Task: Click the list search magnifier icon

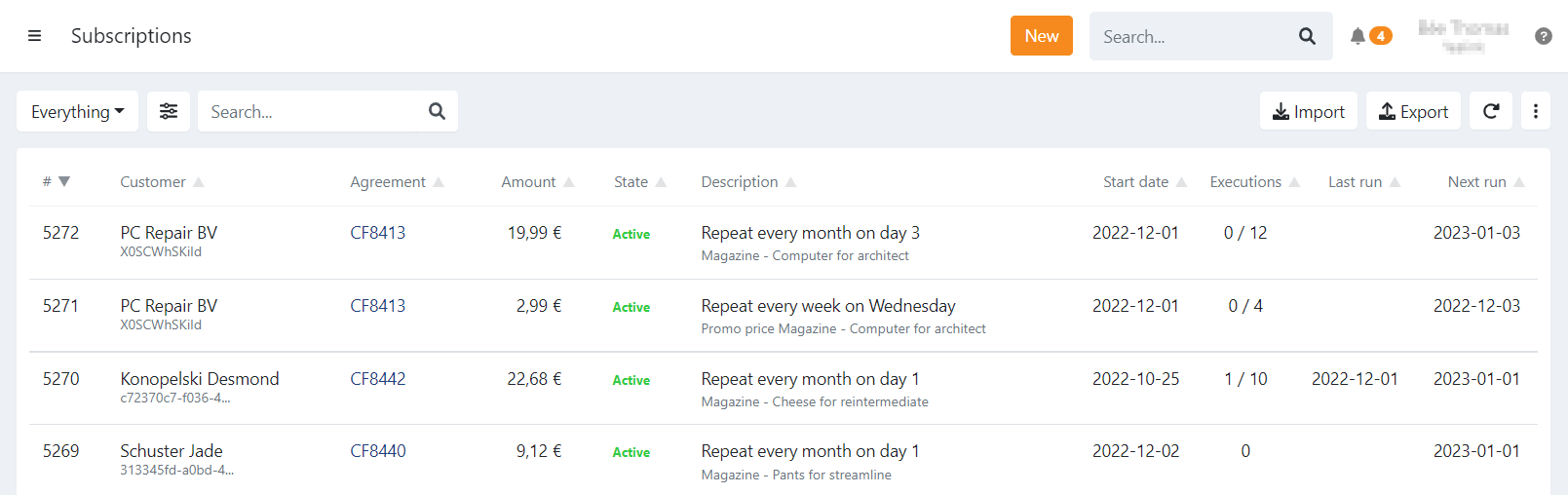Action: (437, 111)
